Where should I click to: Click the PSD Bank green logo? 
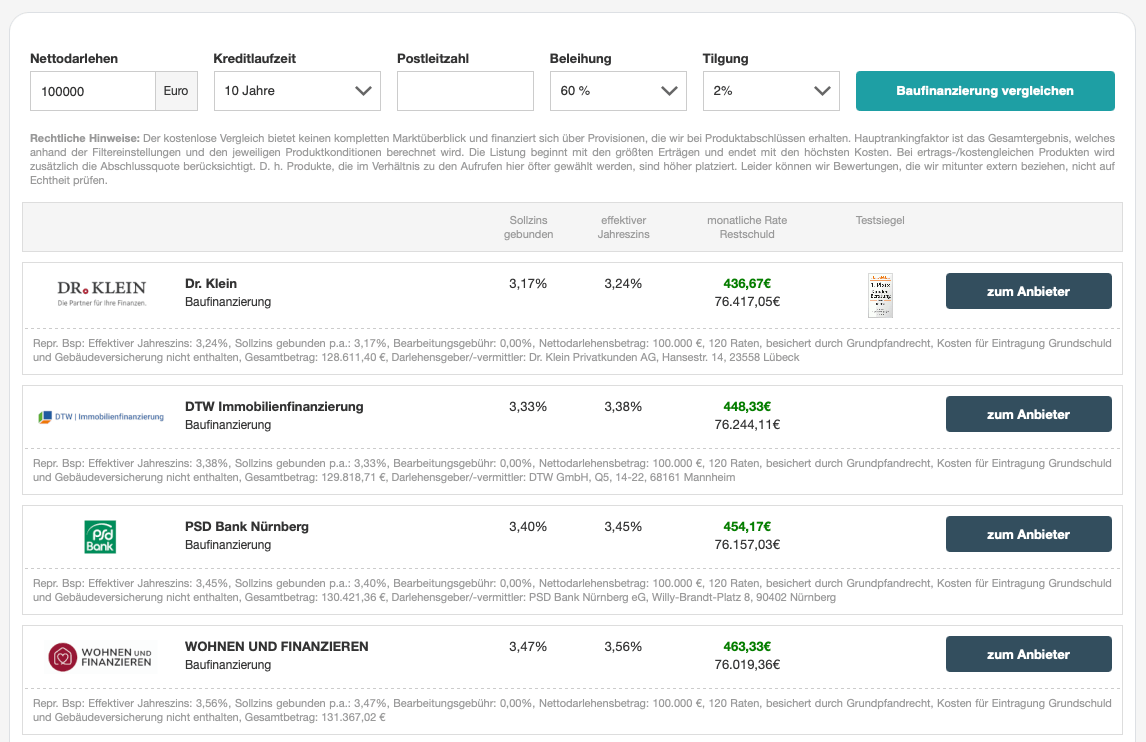tap(100, 536)
